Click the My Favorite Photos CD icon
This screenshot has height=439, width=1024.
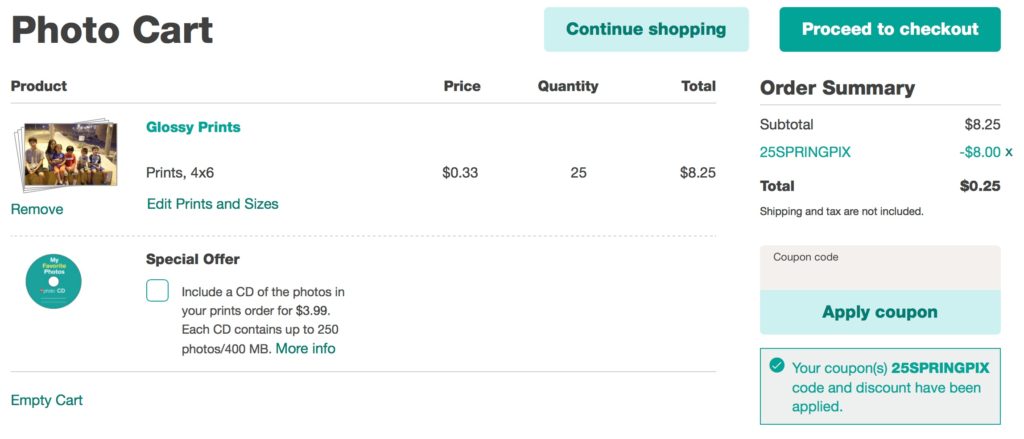[54, 282]
